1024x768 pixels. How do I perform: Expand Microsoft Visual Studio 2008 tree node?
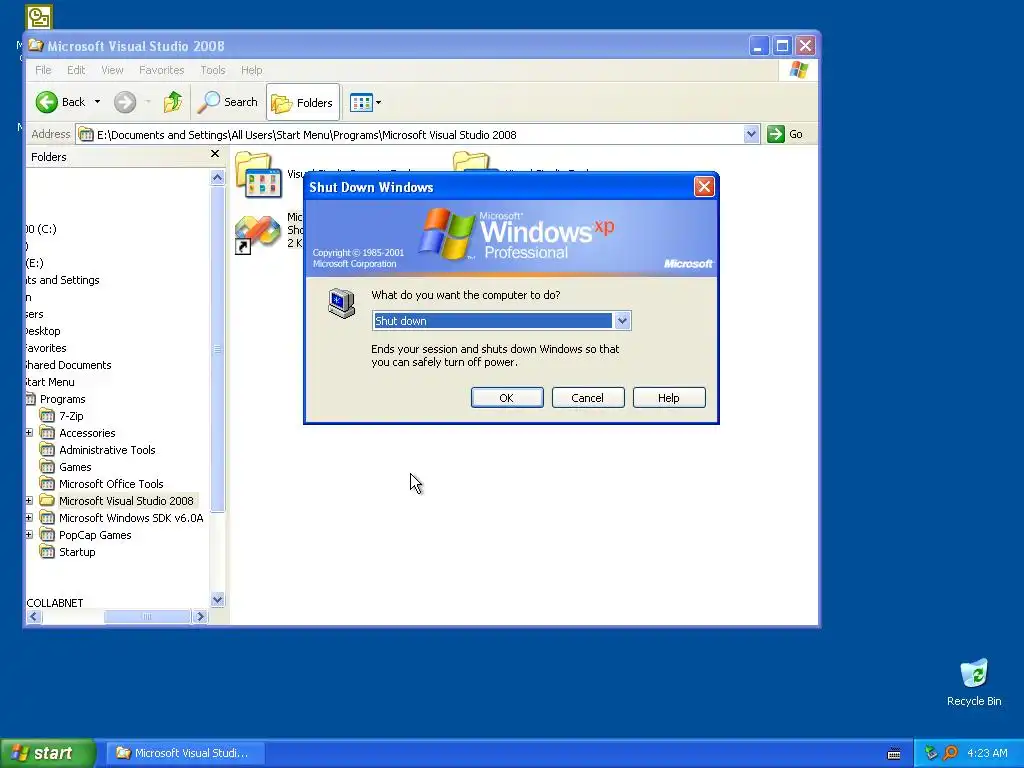29,501
